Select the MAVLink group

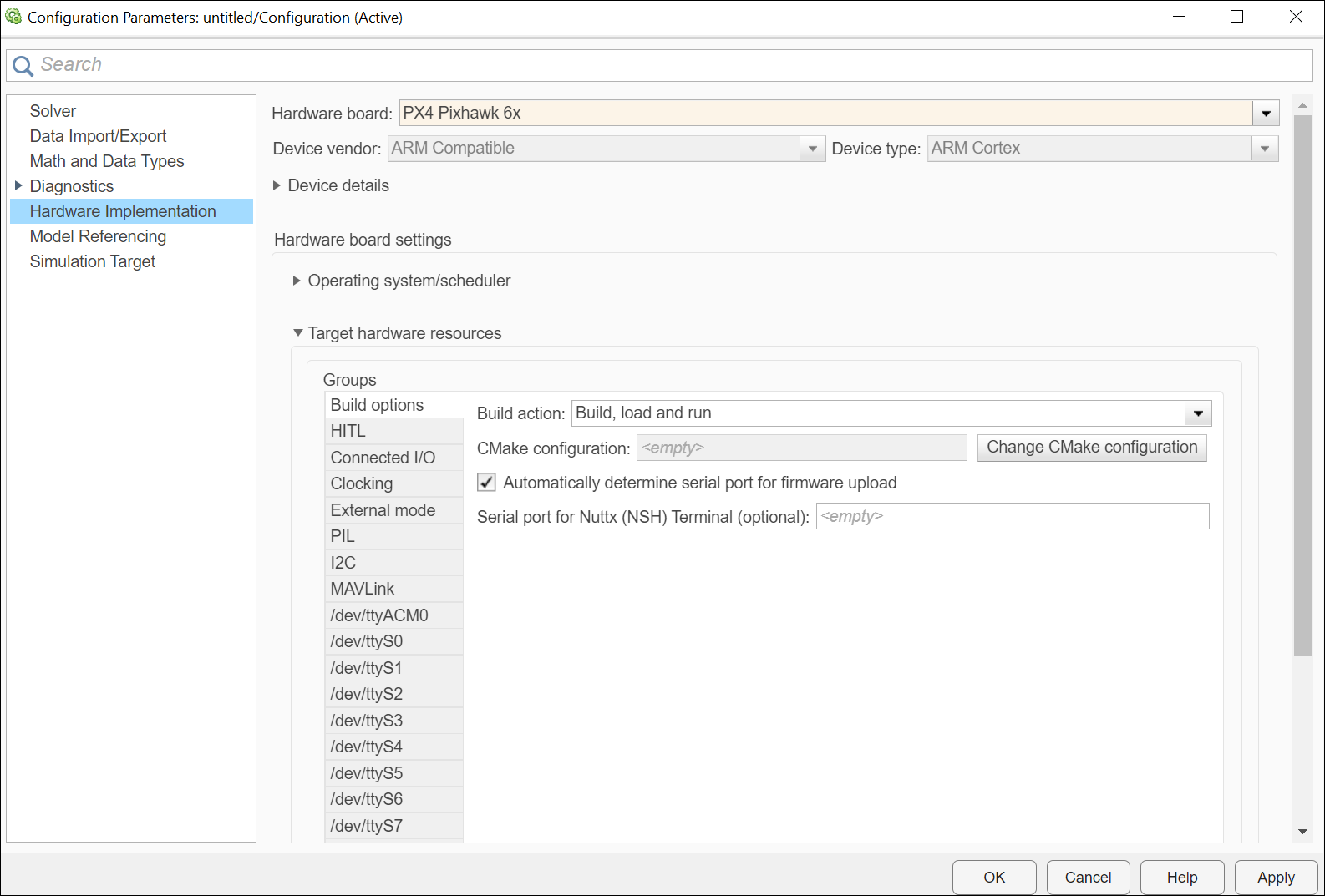point(394,589)
